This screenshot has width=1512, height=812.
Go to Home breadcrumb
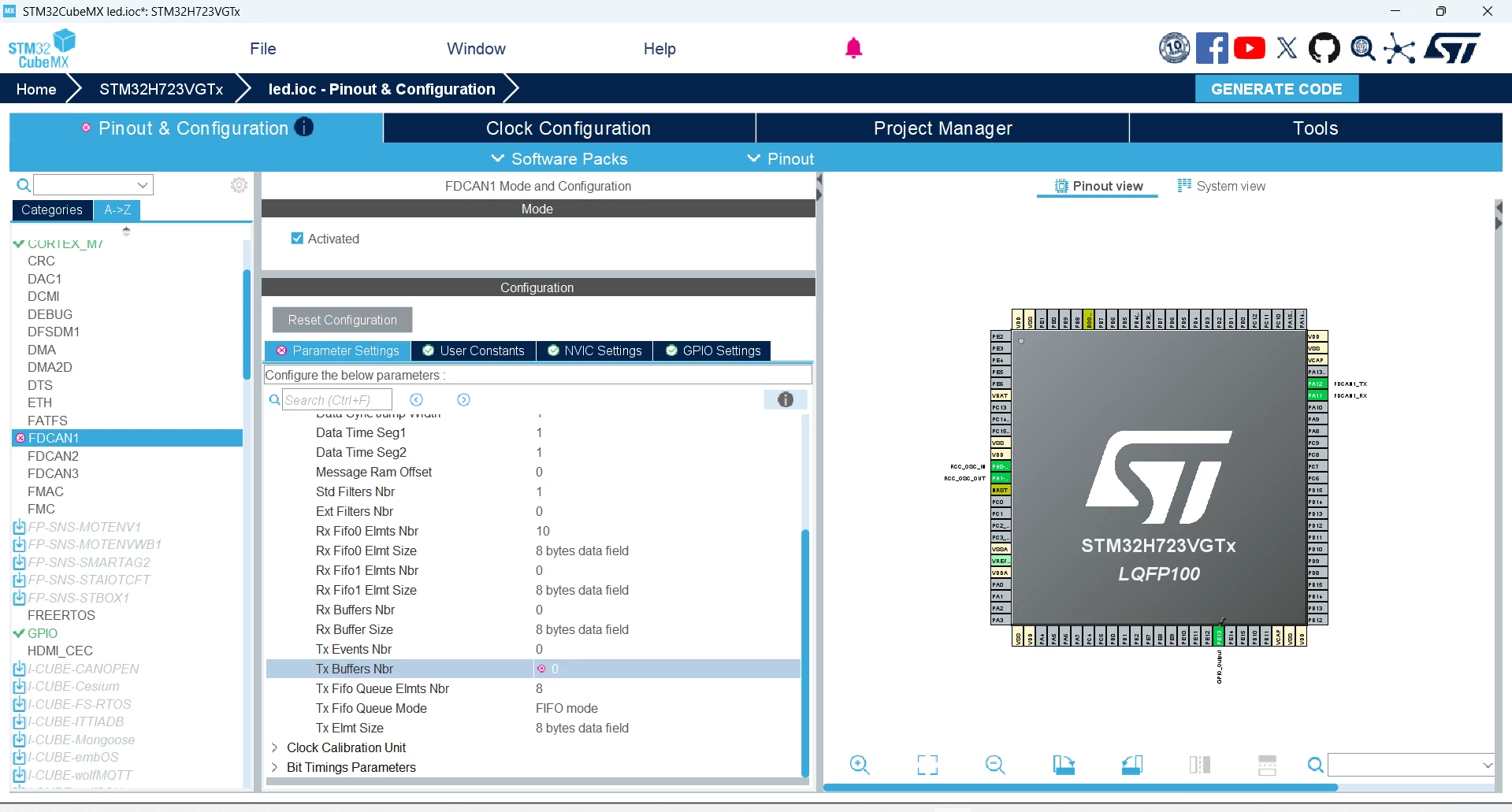[36, 89]
